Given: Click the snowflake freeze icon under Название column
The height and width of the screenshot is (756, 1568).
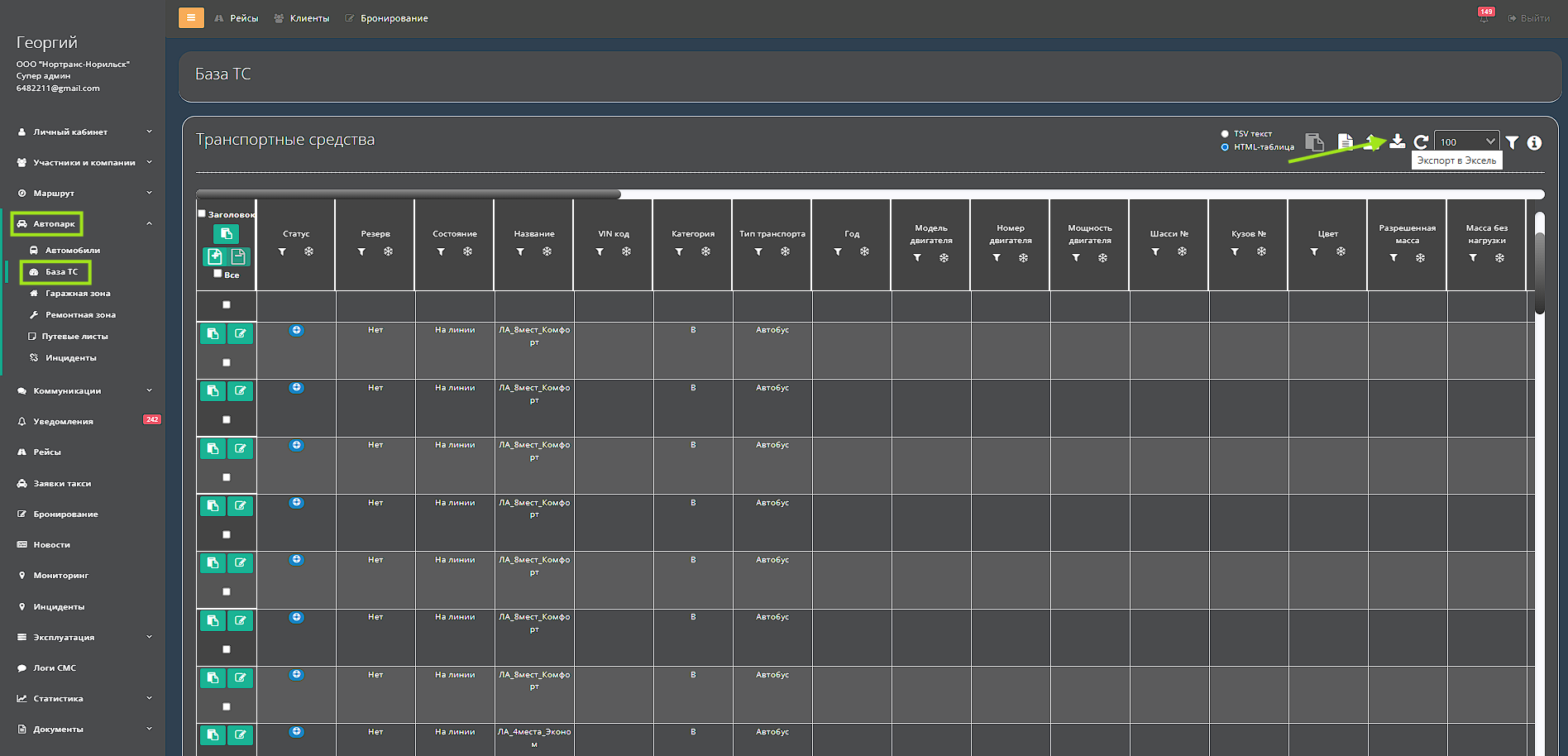Looking at the screenshot, I should pyautogui.click(x=547, y=251).
